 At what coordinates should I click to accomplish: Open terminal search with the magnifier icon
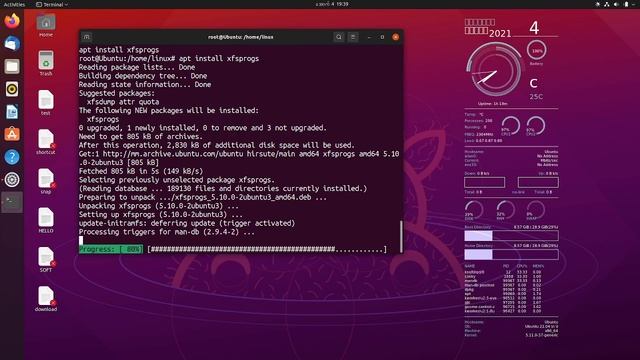(x=339, y=37)
